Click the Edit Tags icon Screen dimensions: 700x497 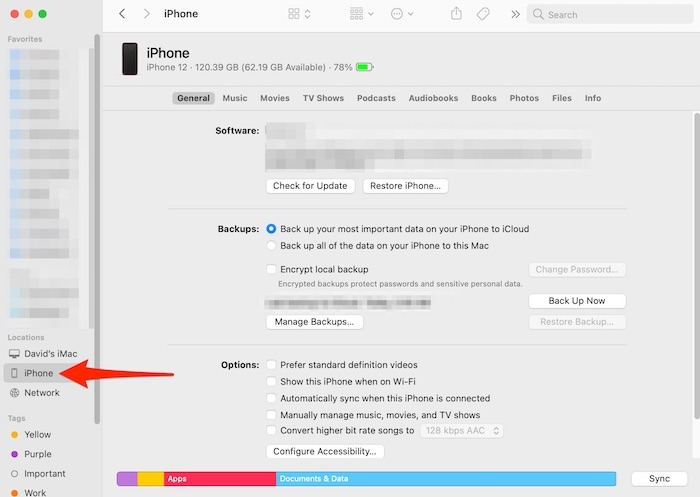click(x=483, y=14)
